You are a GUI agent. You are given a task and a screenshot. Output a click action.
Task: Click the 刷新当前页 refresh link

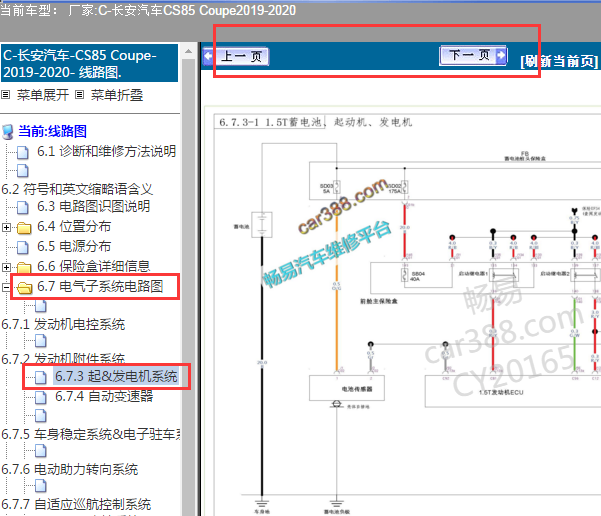pos(559,61)
